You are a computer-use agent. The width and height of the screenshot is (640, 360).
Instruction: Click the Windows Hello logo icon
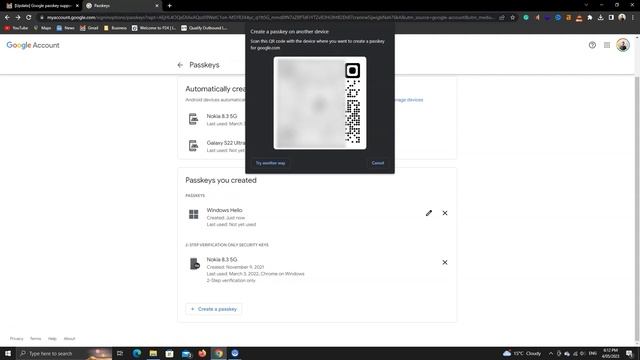pyautogui.click(x=193, y=214)
